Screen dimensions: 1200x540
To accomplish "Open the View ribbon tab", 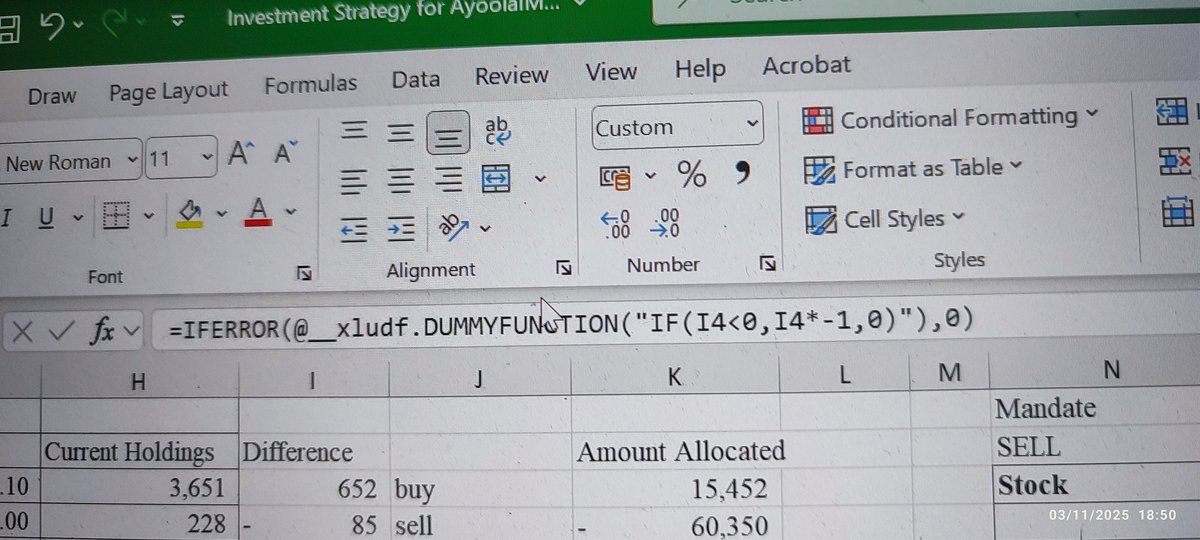I will pyautogui.click(x=611, y=72).
